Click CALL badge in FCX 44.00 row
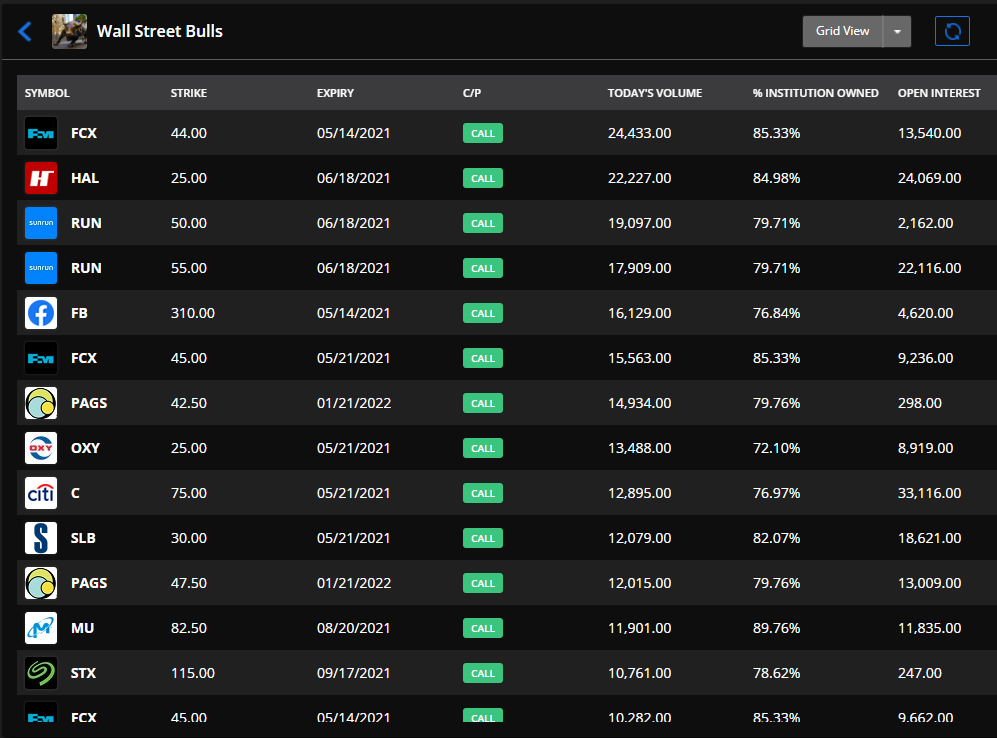The width and height of the screenshot is (997, 738). click(483, 133)
